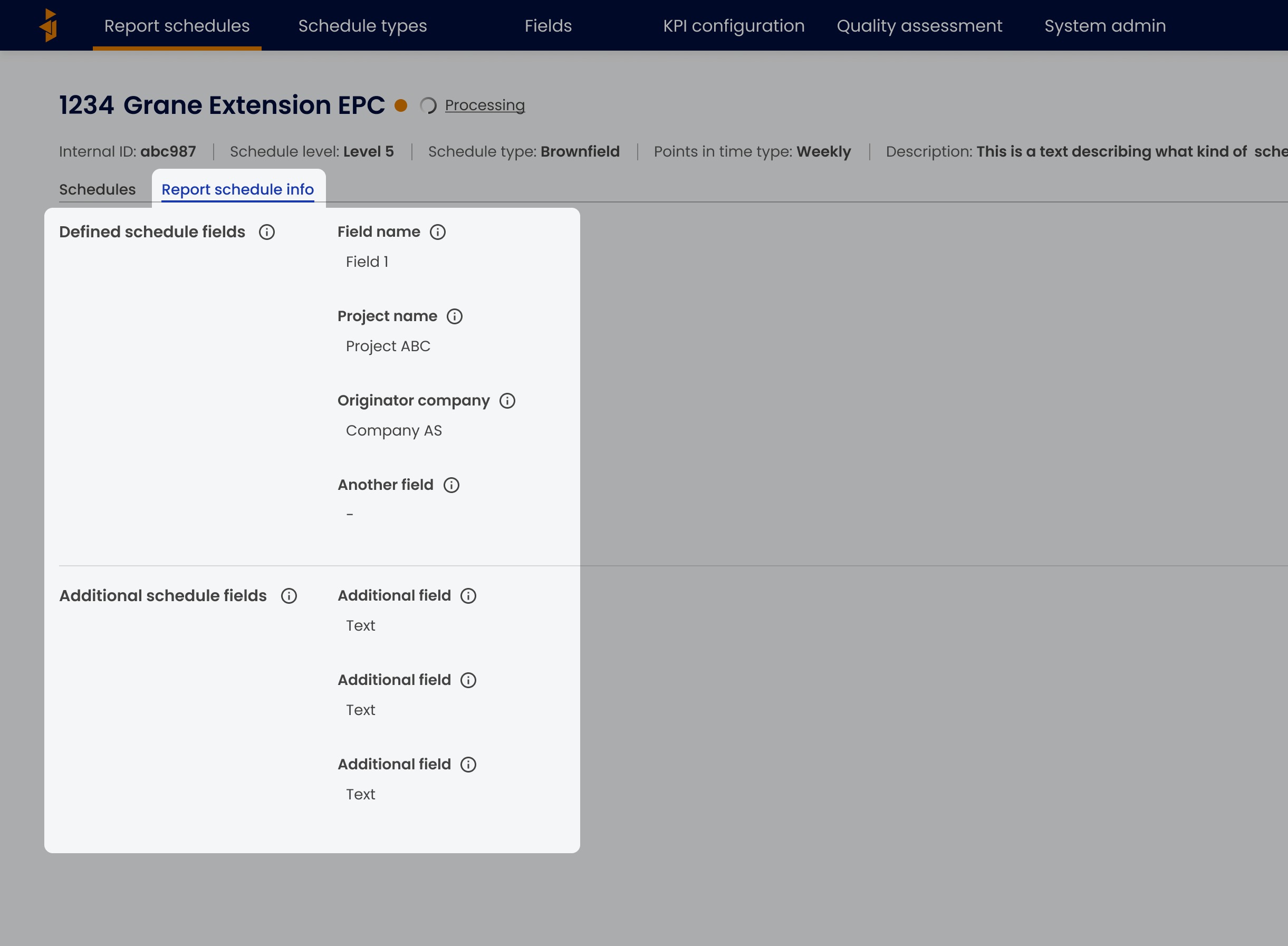Go to the Fields navigation item

point(548,26)
